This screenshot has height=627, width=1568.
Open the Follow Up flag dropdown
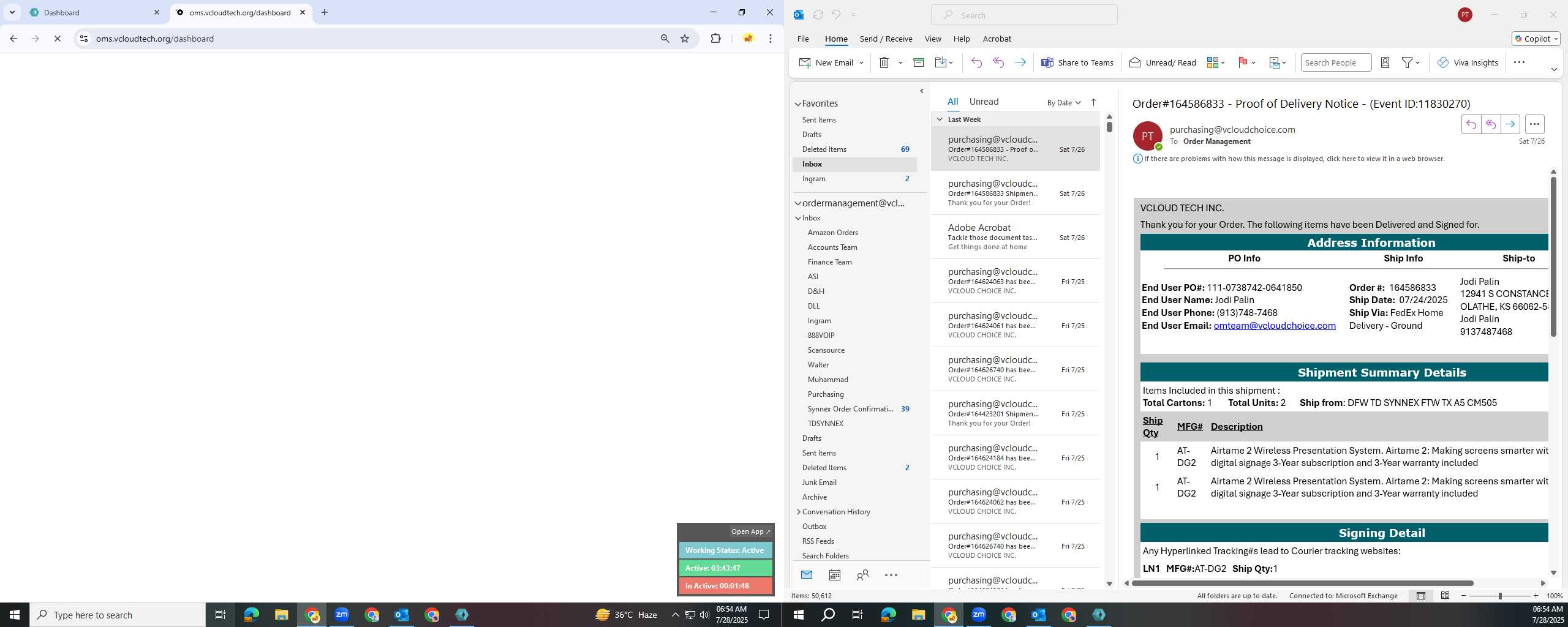[1246, 62]
